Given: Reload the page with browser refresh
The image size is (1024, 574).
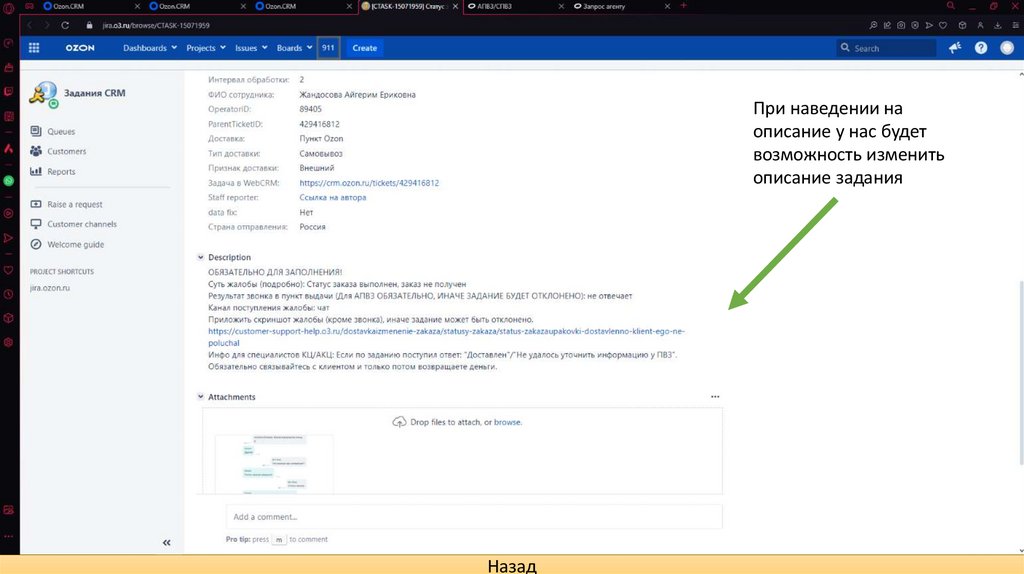Looking at the screenshot, I should pyautogui.click(x=65, y=25).
